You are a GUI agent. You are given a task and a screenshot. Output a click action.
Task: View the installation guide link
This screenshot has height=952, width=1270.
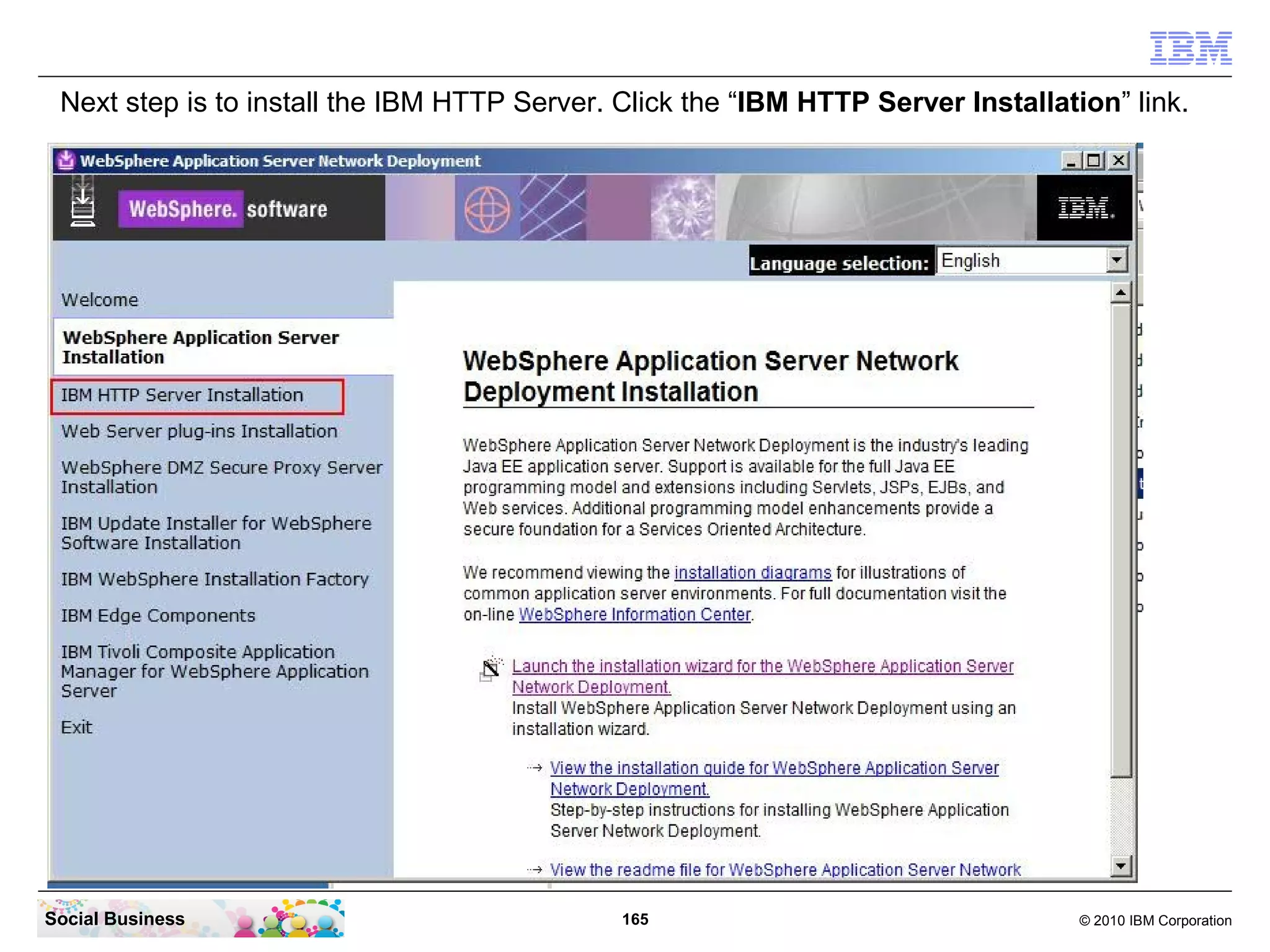[x=775, y=778]
